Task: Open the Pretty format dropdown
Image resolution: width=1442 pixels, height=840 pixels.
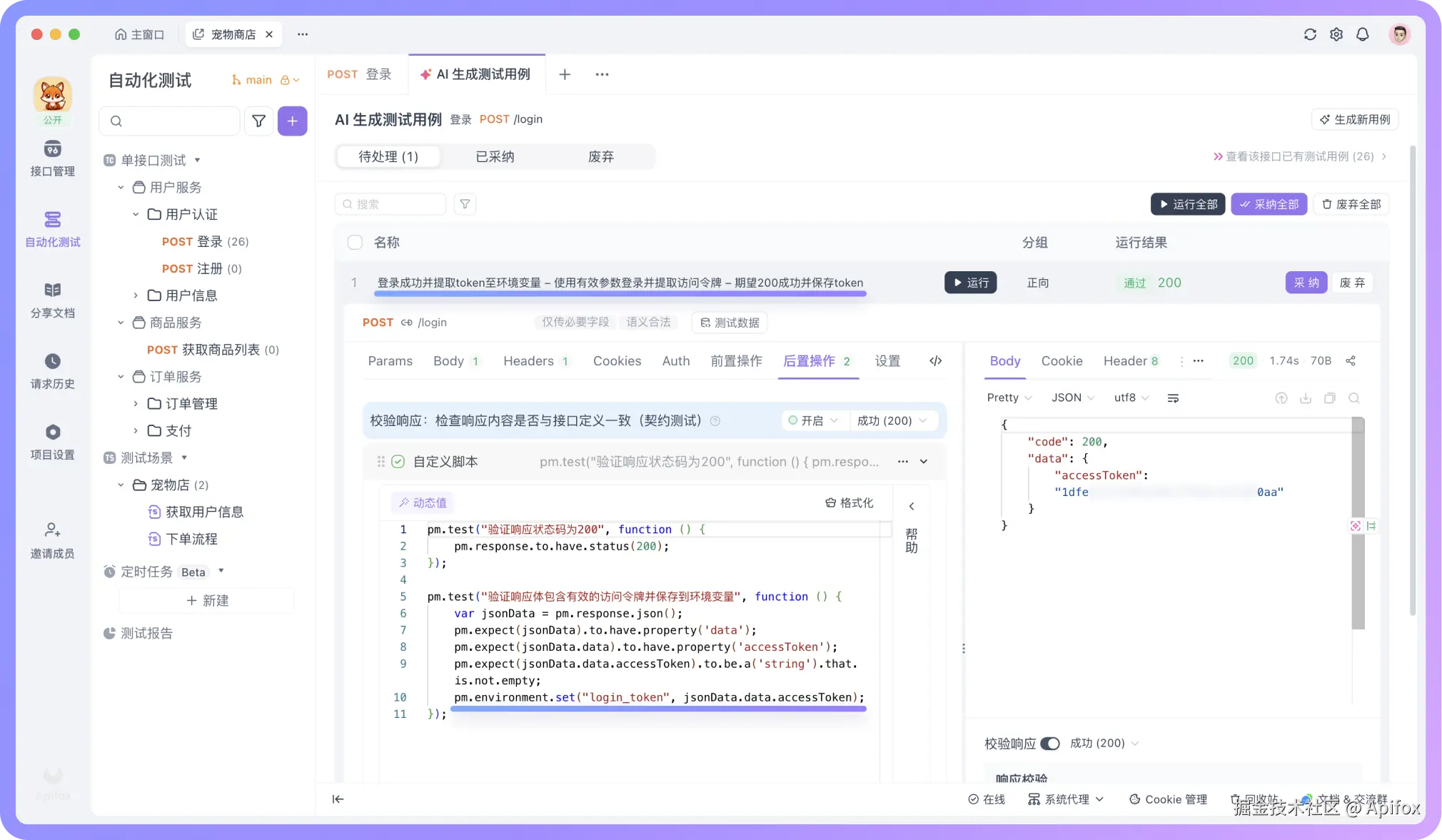Action: coord(1007,398)
